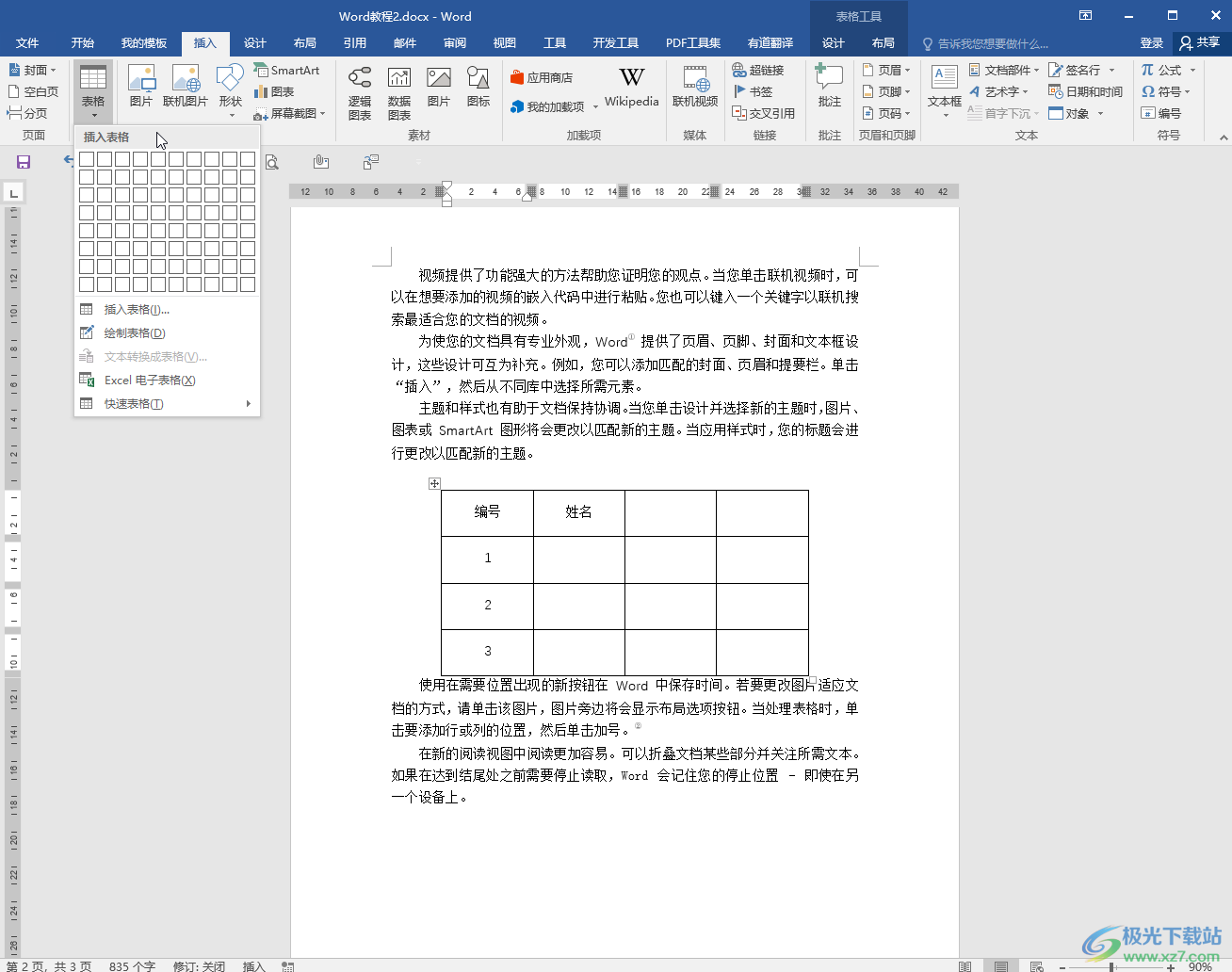Click the 逻辑图表 logic chart icon
This screenshot has width=1232, height=972.
click(360, 92)
